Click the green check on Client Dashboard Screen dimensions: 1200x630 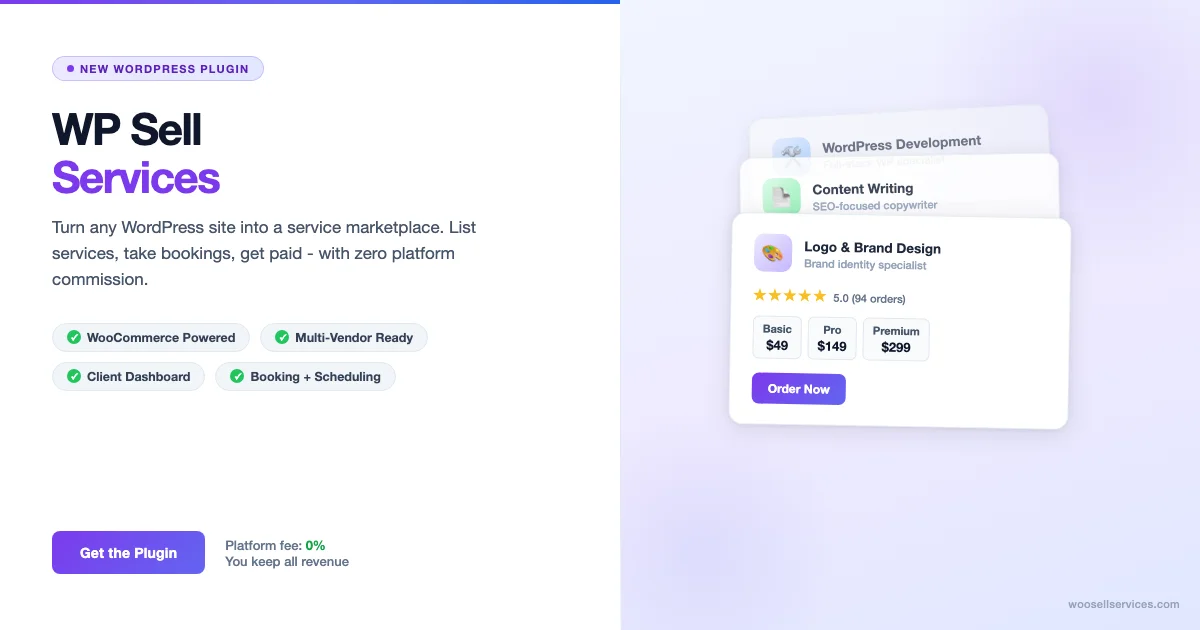pyautogui.click(x=74, y=377)
